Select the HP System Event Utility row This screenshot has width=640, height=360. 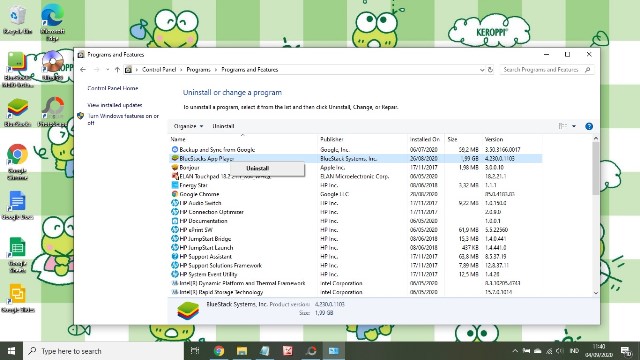tap(356, 274)
